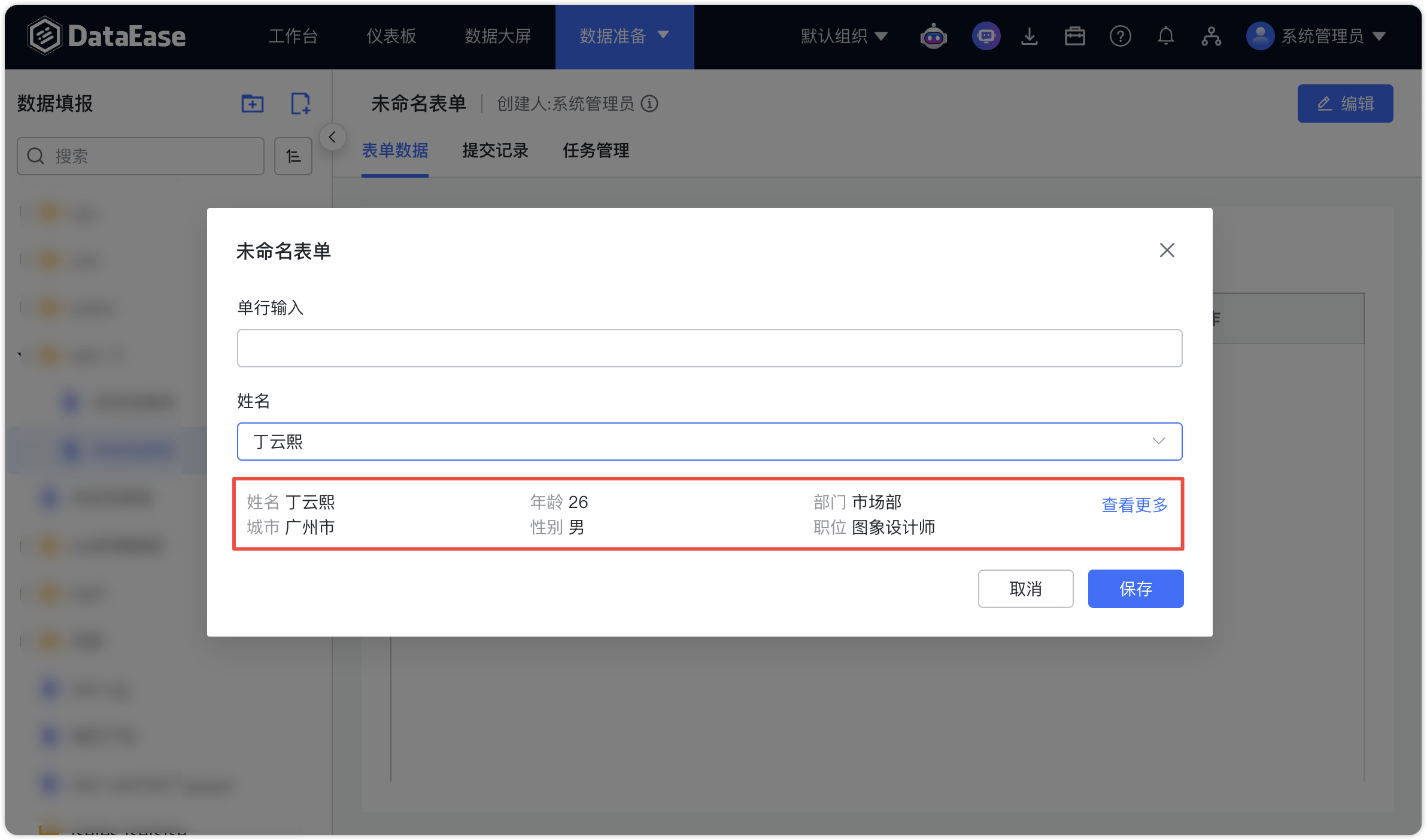Viewport: 1427px width, 840px height.
Task: Click the 市场部 department value
Action: [877, 502]
